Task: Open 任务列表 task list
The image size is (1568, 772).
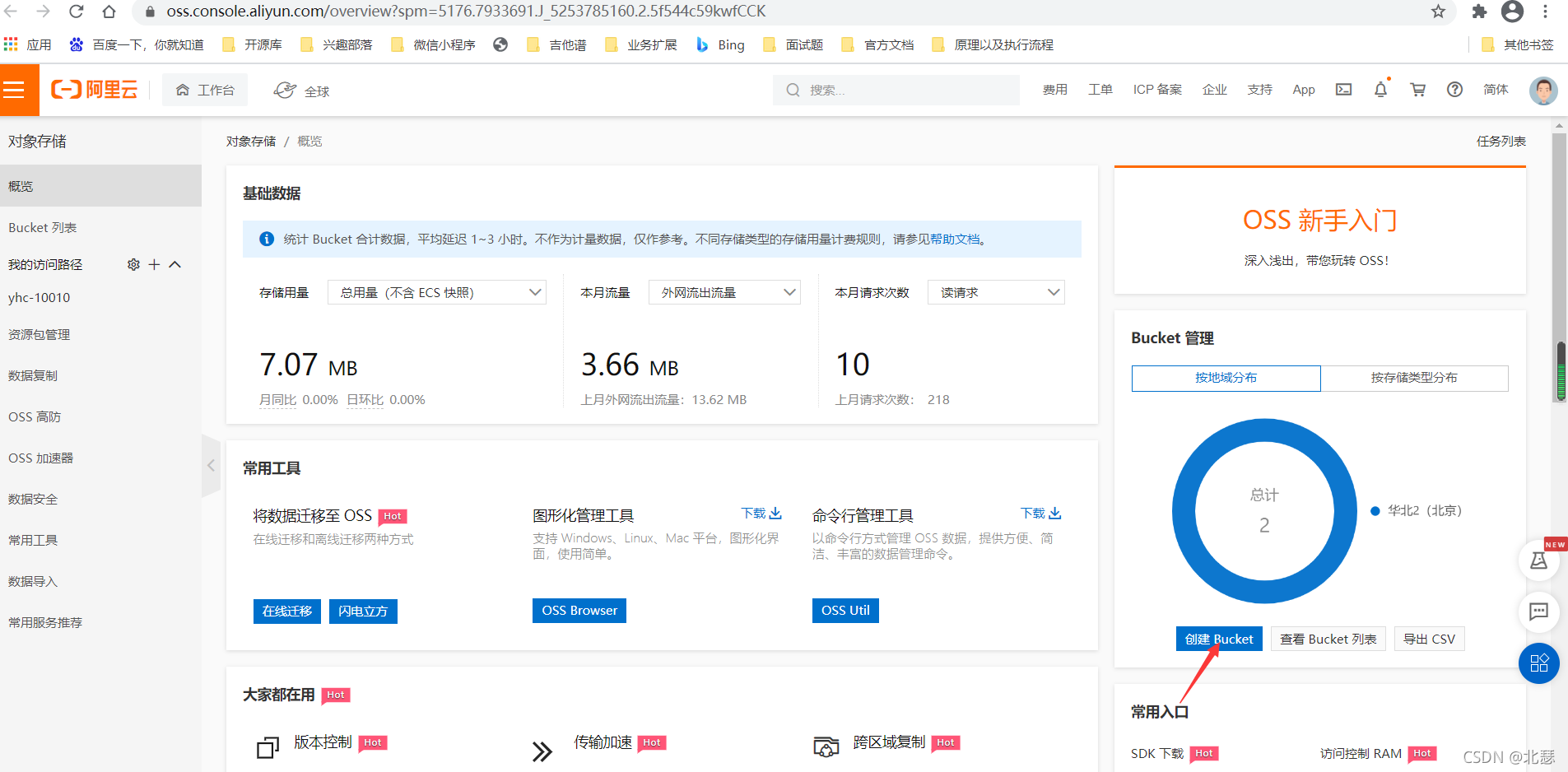Action: (1501, 142)
